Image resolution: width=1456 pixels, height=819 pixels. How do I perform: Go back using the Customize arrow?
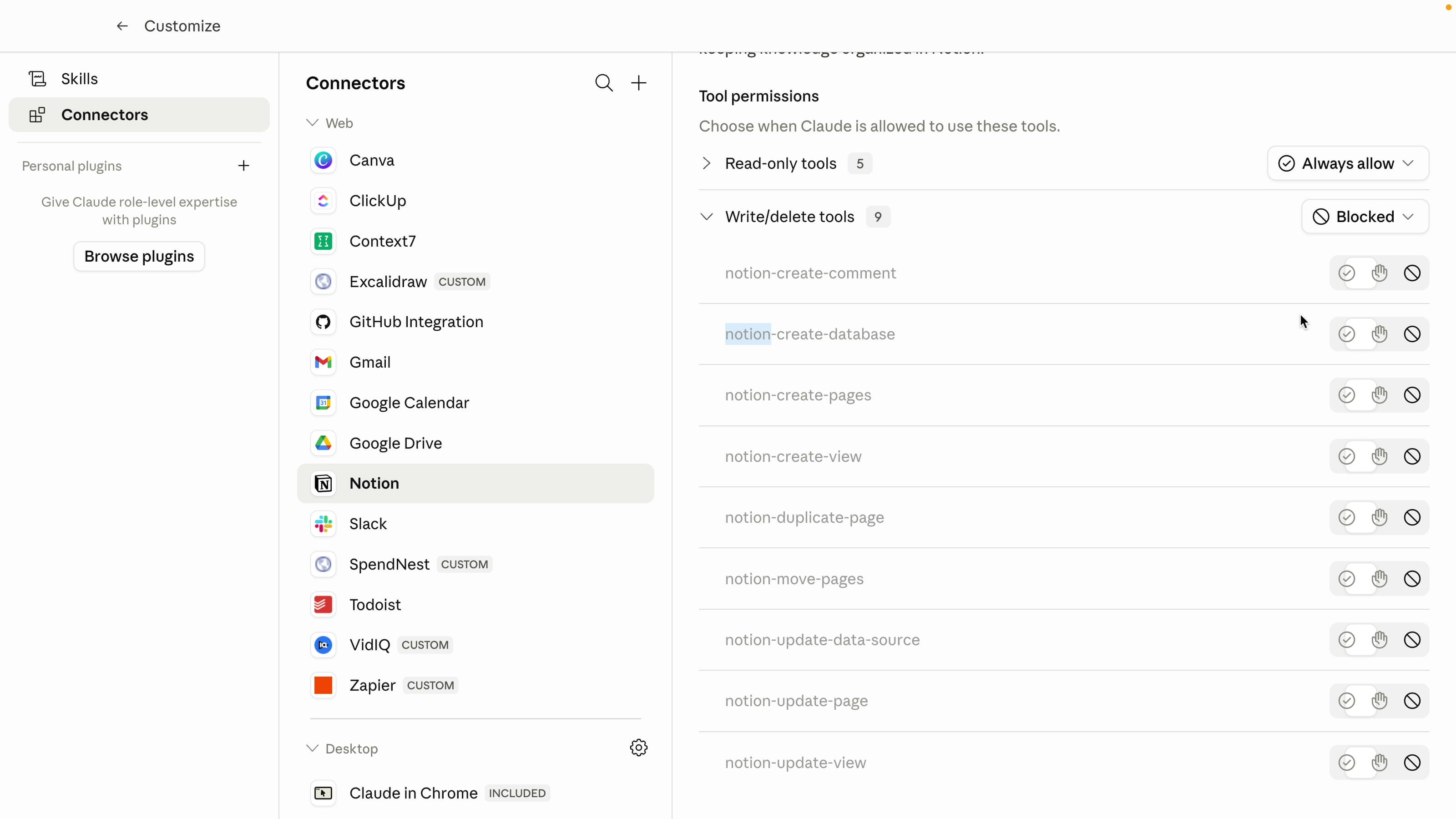click(122, 26)
